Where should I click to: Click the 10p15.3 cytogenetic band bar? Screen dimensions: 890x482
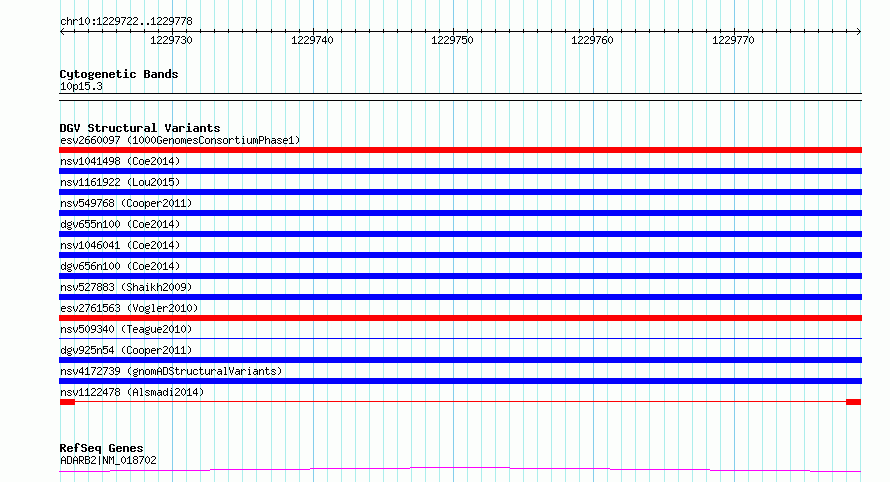460,97
